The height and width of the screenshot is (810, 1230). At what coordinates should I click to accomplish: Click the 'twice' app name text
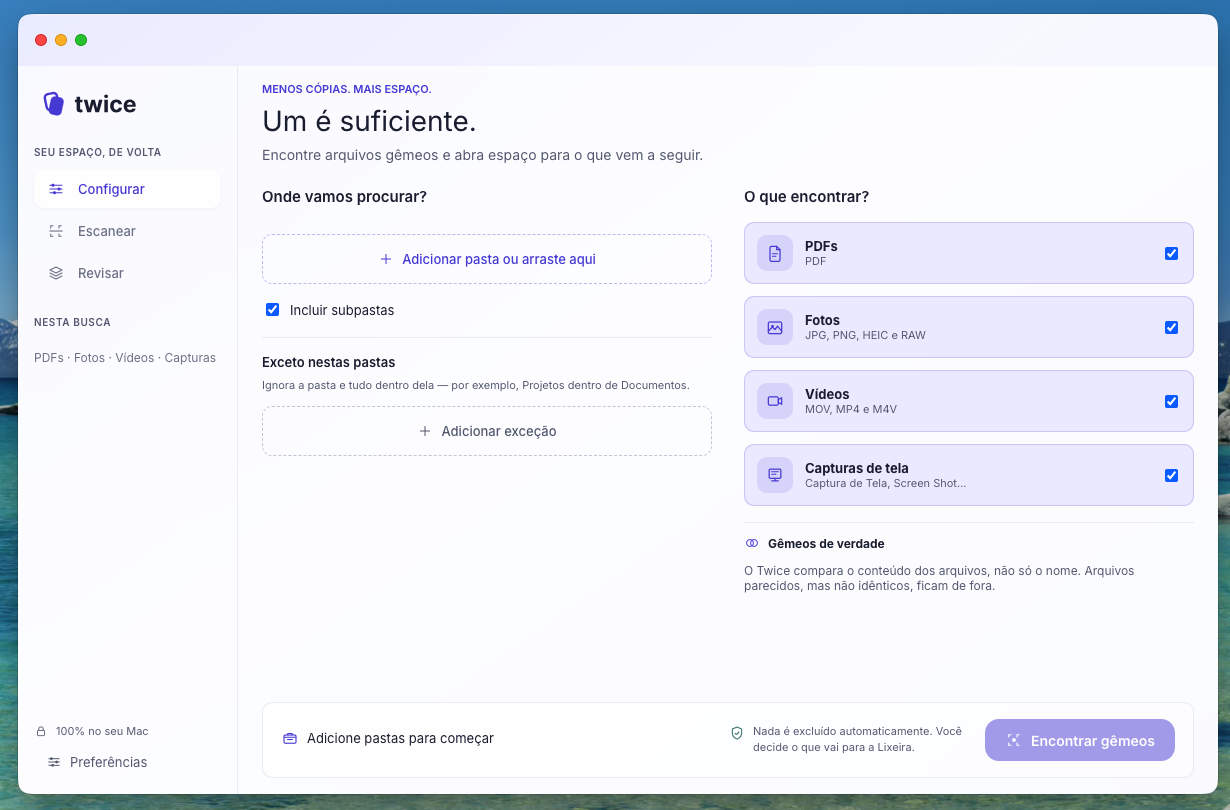coord(105,104)
